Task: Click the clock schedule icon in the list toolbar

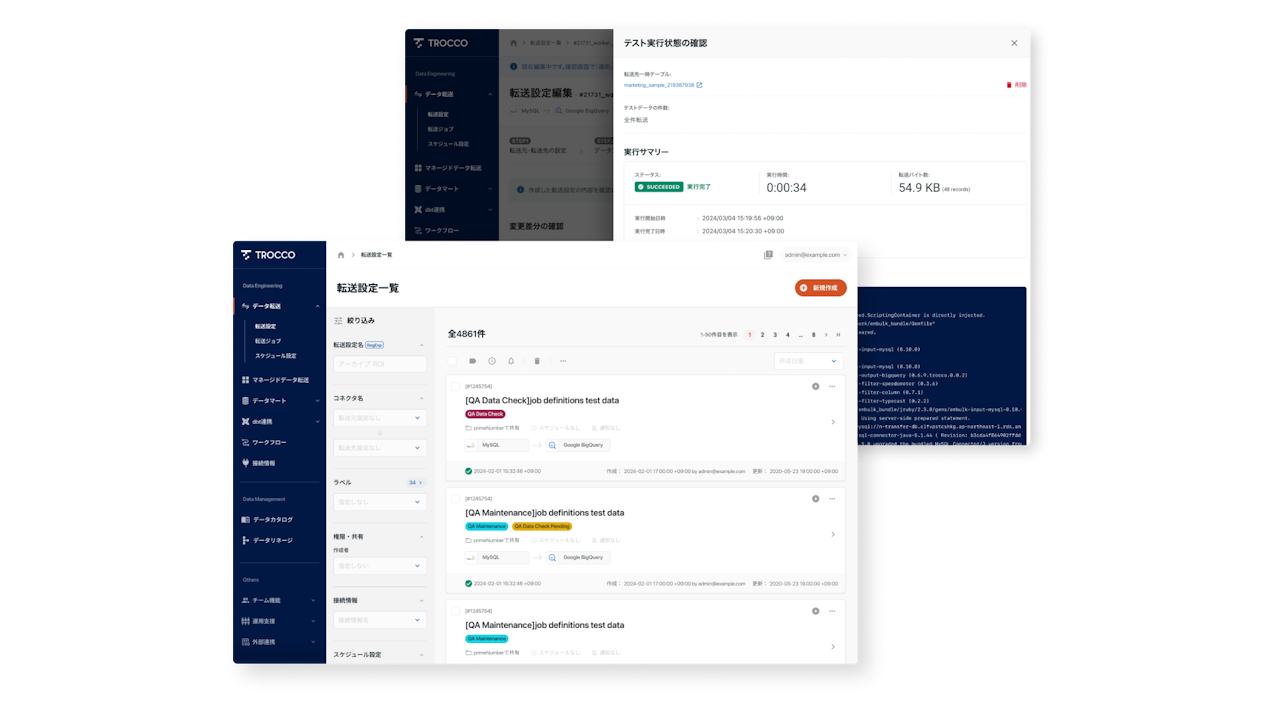Action: tap(492, 361)
